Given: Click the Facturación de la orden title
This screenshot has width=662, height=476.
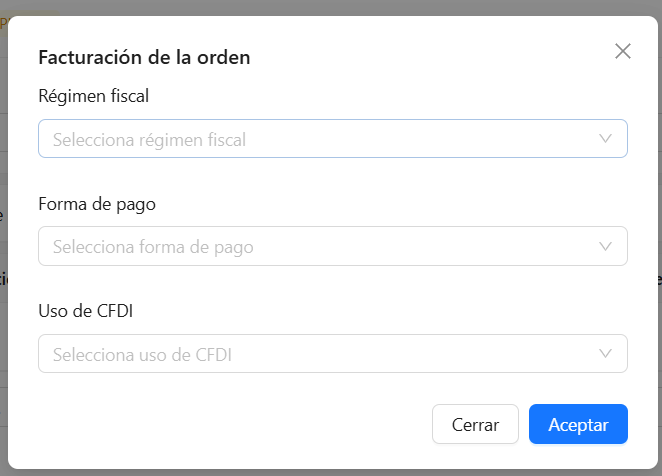Looking at the screenshot, I should [144, 57].
